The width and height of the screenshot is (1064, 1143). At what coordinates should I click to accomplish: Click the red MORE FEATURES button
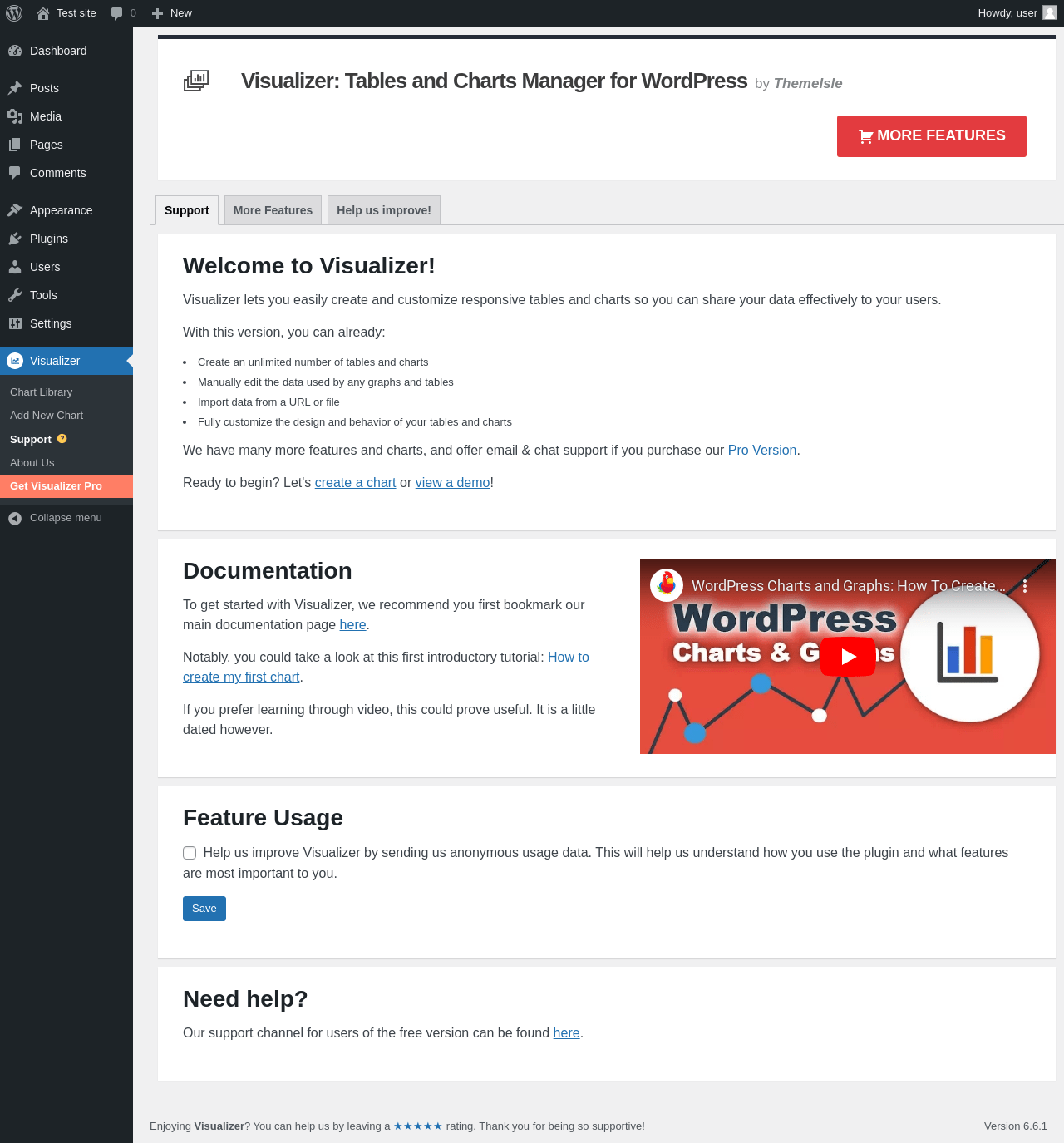coord(932,136)
